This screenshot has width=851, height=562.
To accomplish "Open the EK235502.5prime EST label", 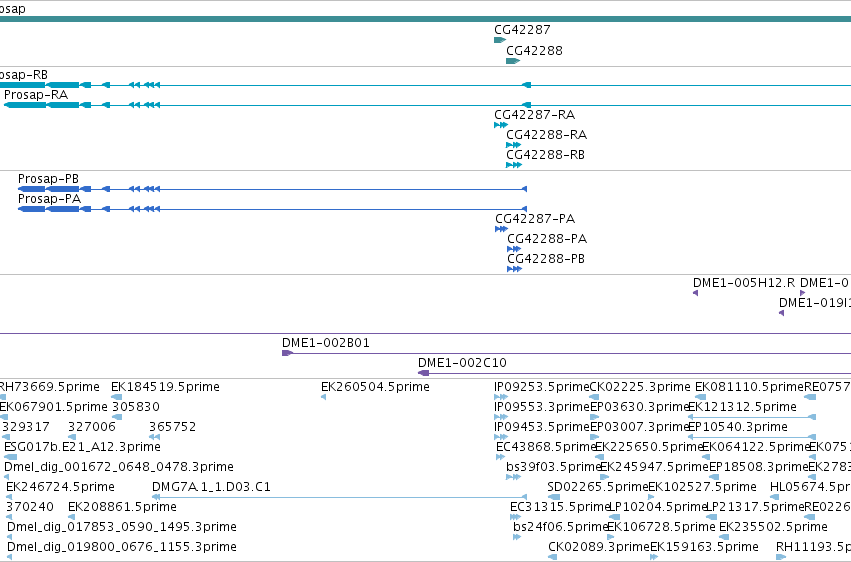I will (773, 527).
